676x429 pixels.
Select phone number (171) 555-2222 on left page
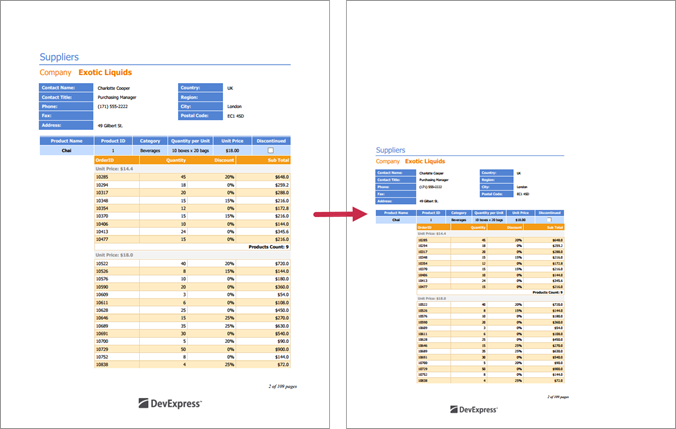tap(113, 106)
